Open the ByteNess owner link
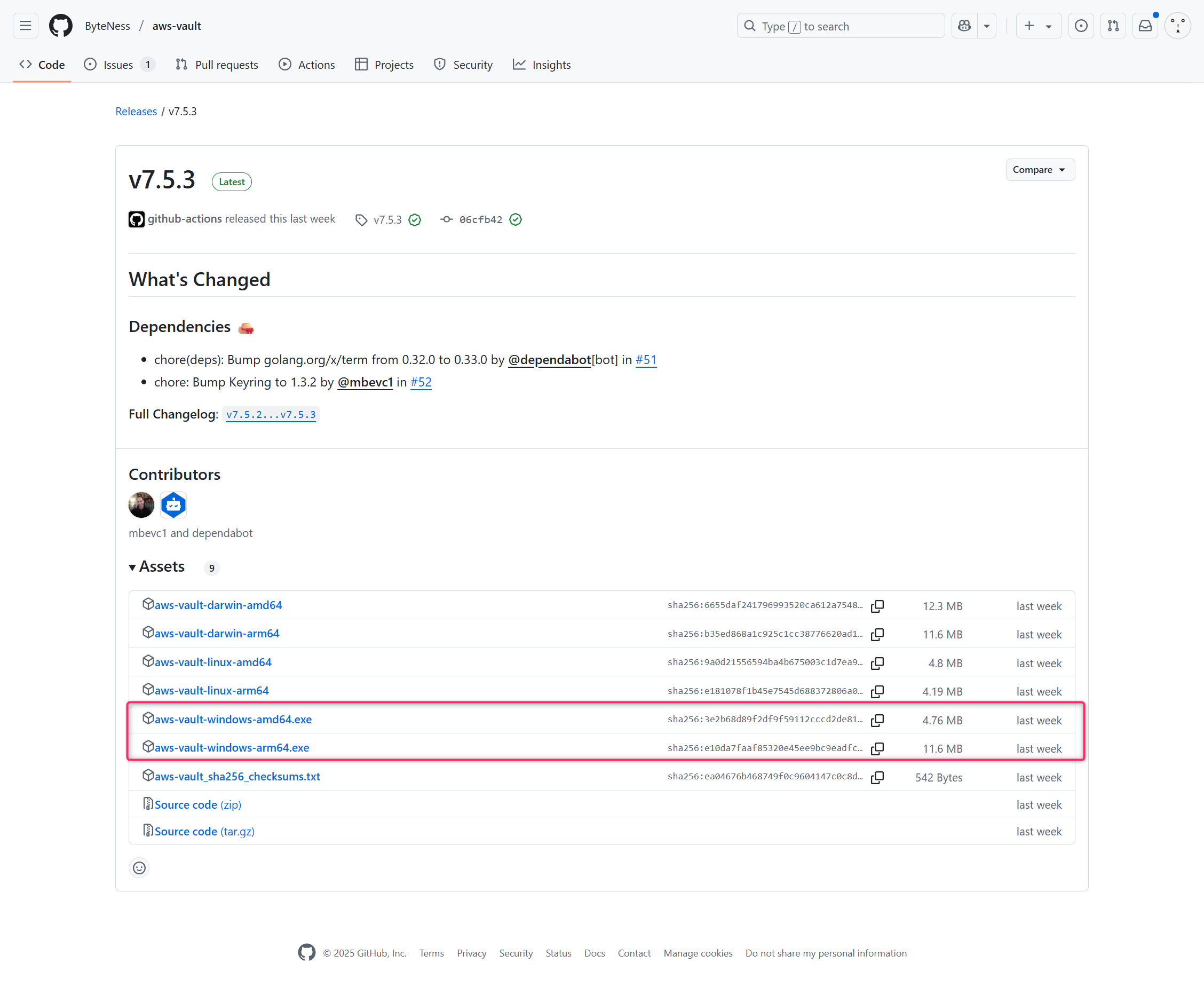 pyautogui.click(x=107, y=26)
